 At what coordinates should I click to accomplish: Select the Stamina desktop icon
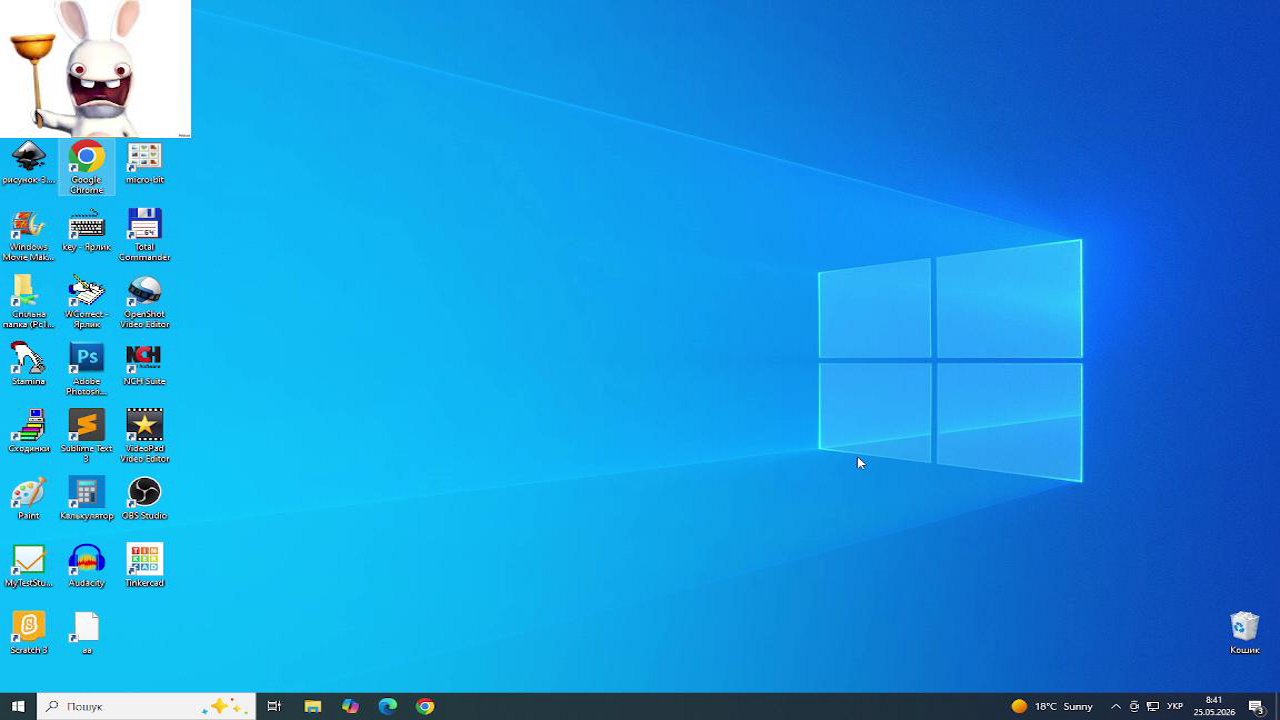coord(28,365)
